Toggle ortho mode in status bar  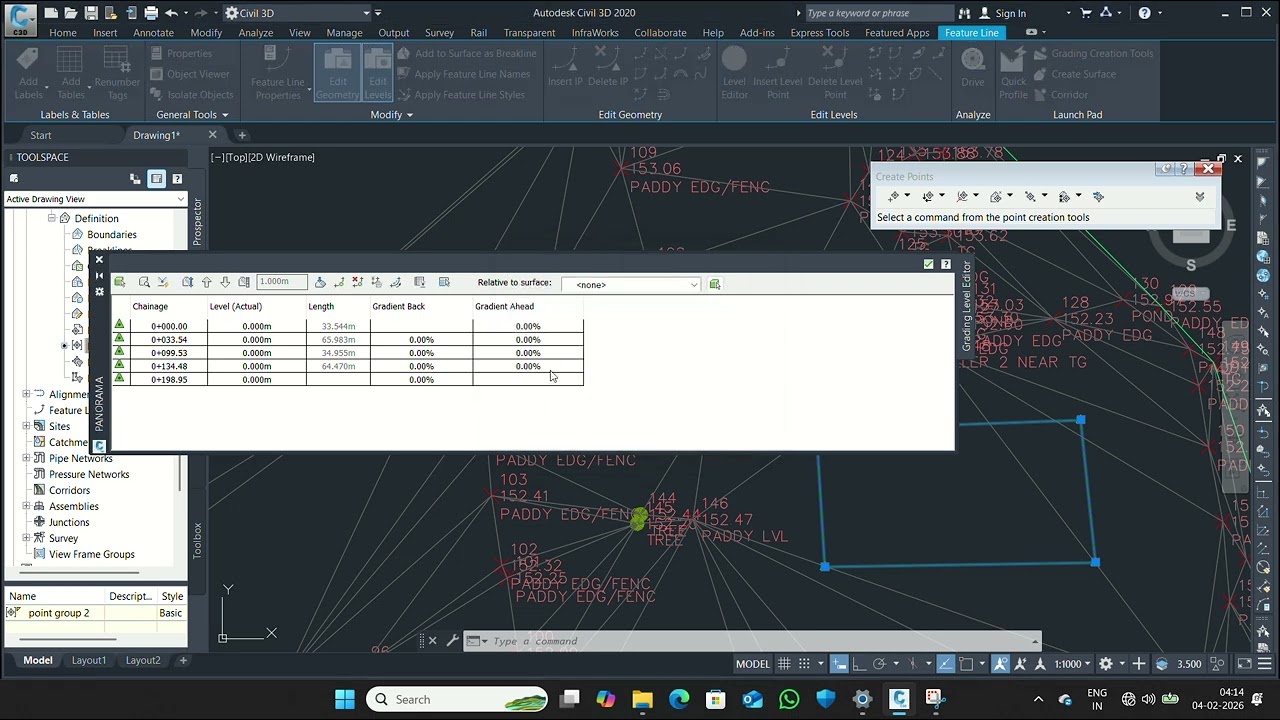pos(860,663)
